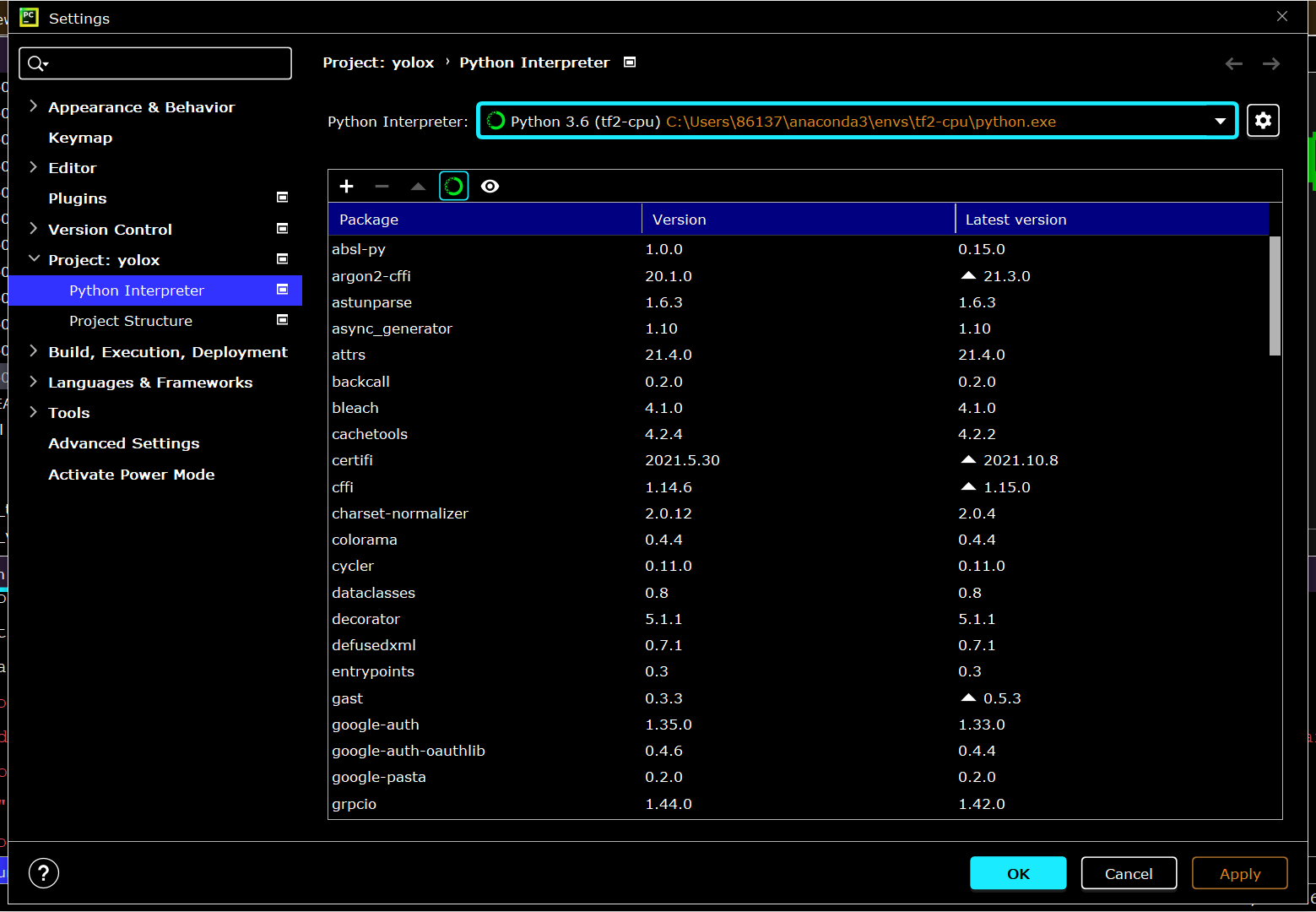Click the Cancel button
Image resolution: width=1316 pixels, height=912 pixels.
click(x=1129, y=873)
